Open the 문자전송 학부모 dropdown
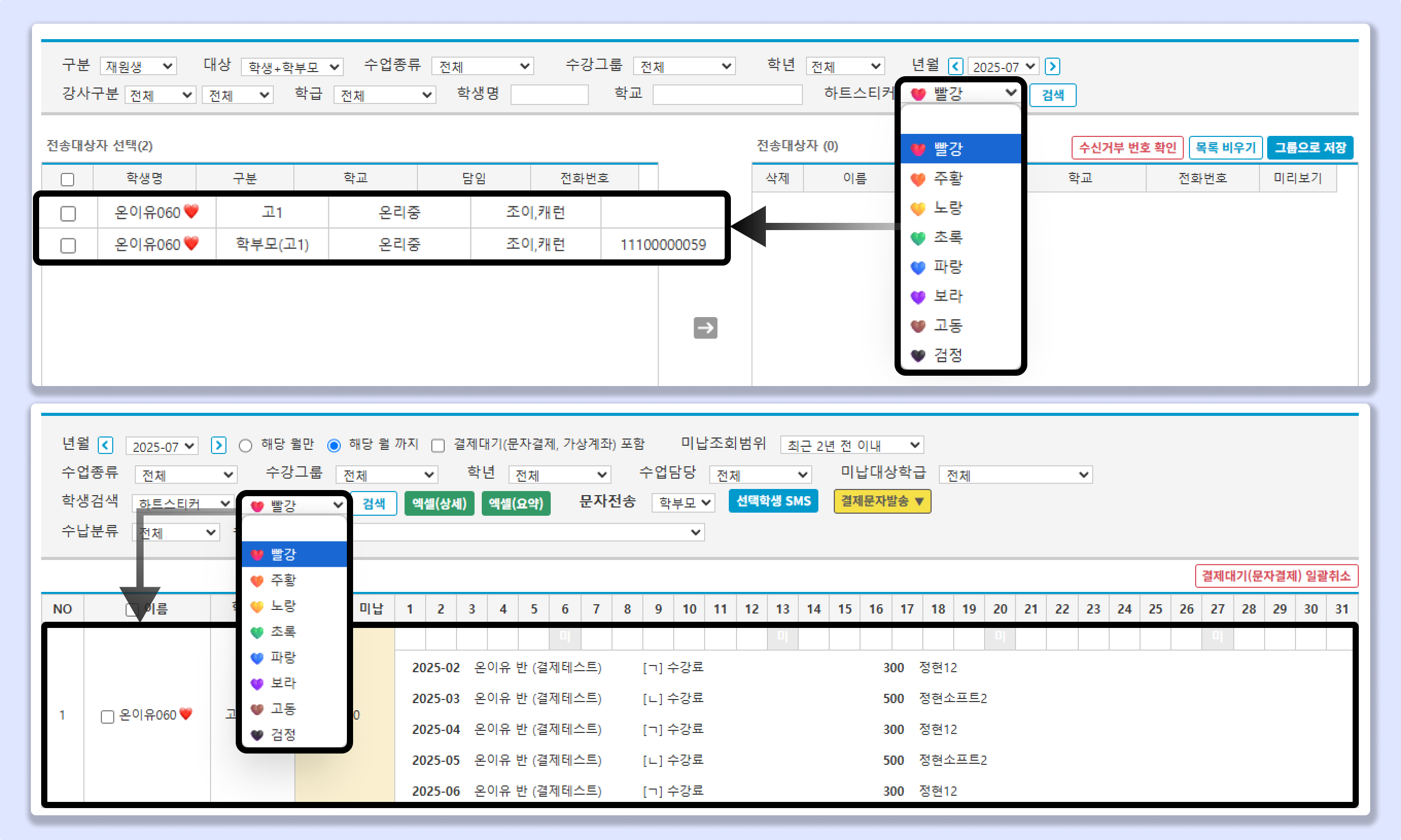This screenshot has width=1401, height=840. click(683, 503)
